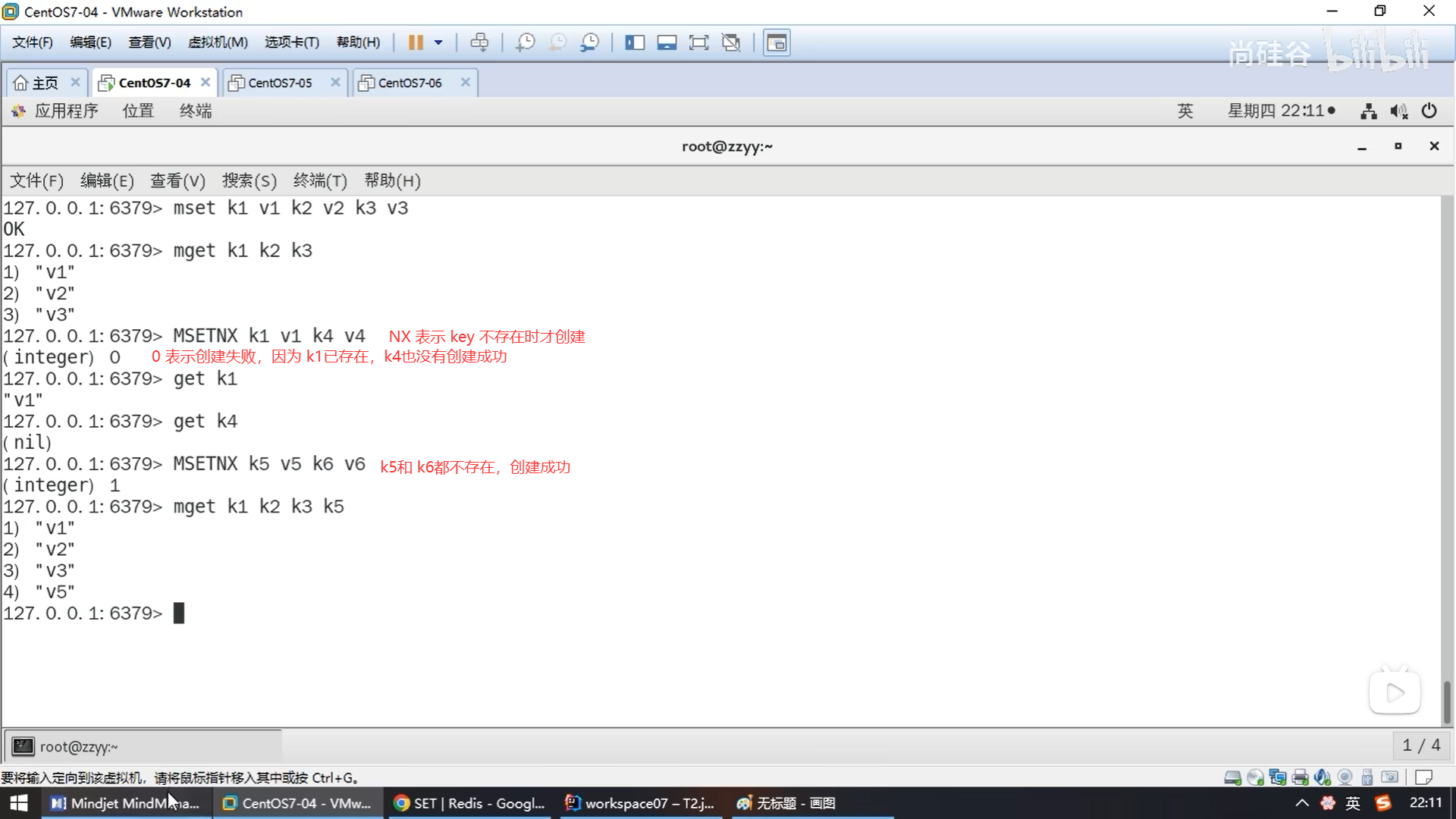
Task: Click the terminal vertical scrollbar thumb
Action: [x=1447, y=701]
